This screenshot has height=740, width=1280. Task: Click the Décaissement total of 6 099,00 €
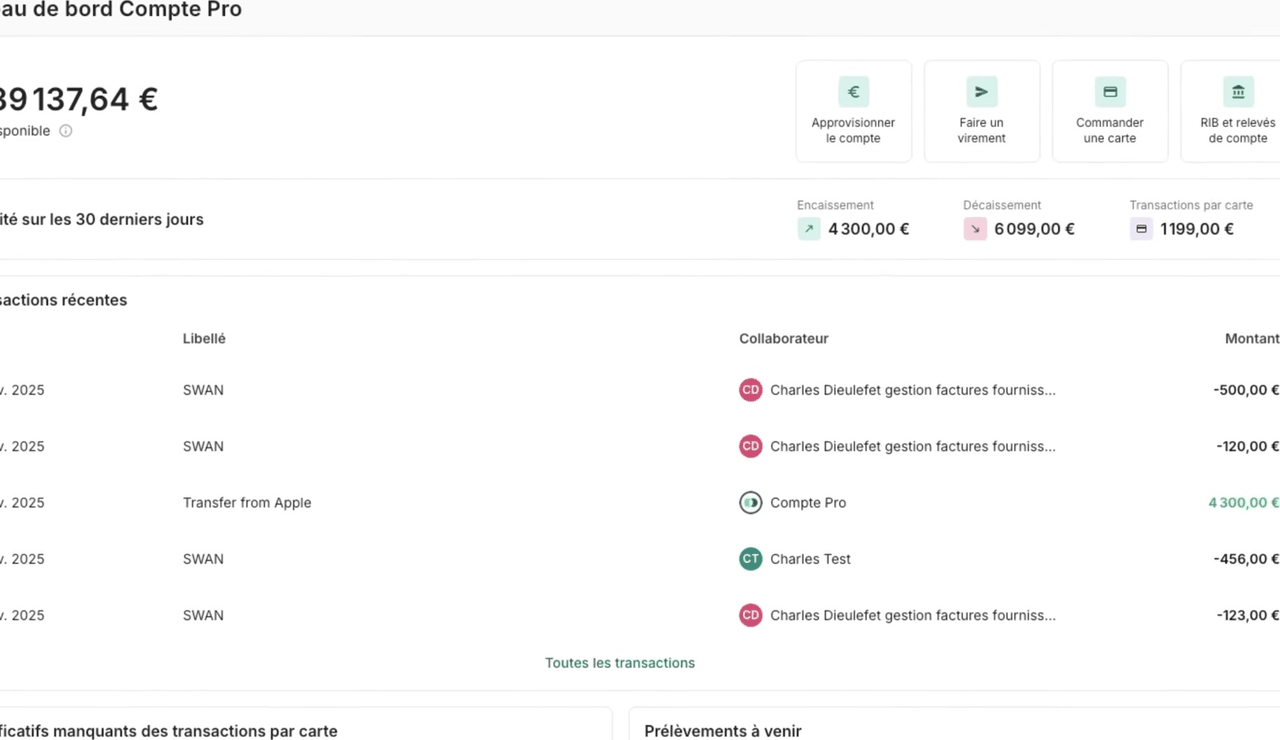coord(1034,229)
